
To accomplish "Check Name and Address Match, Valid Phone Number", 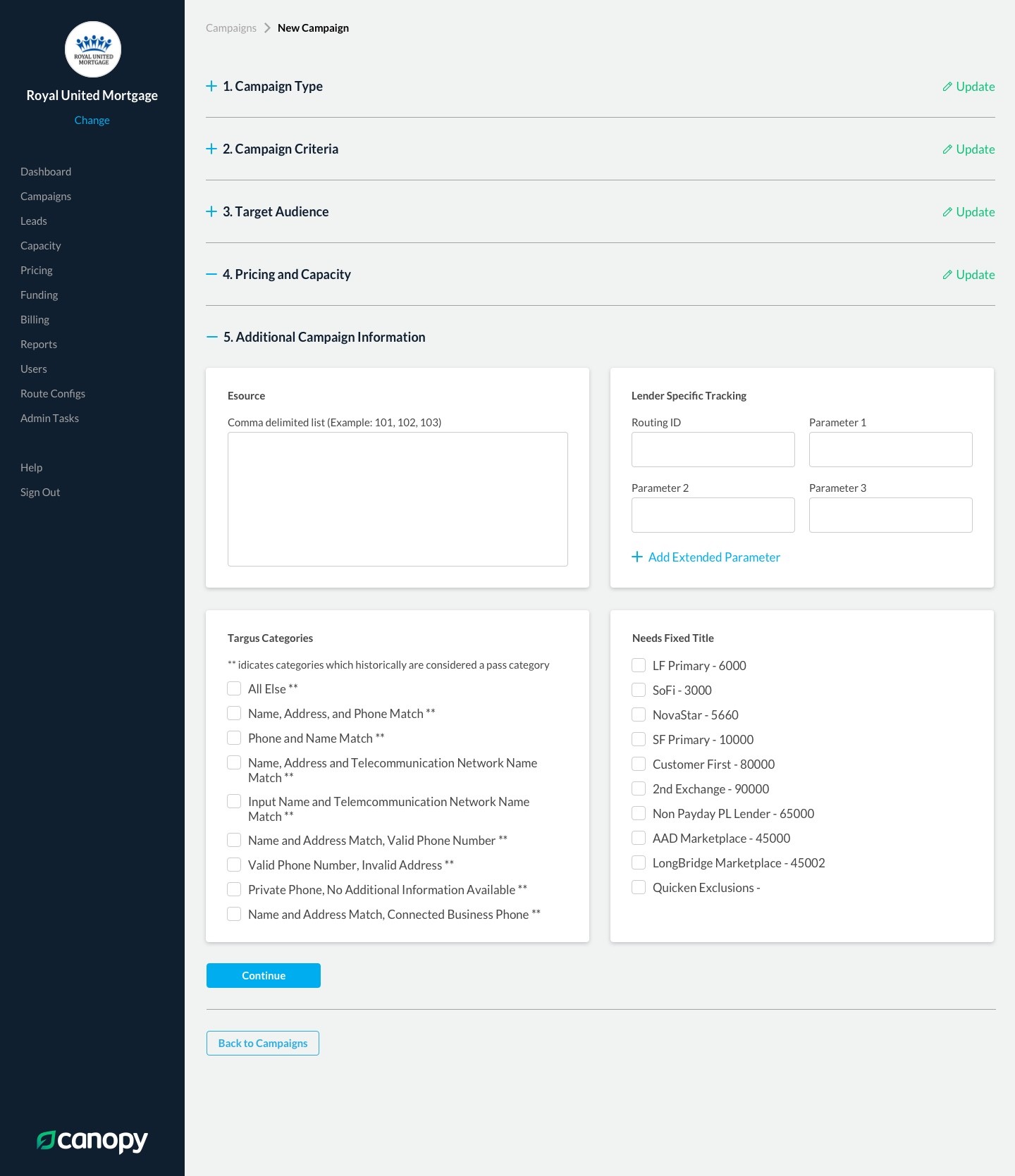I will (234, 840).
